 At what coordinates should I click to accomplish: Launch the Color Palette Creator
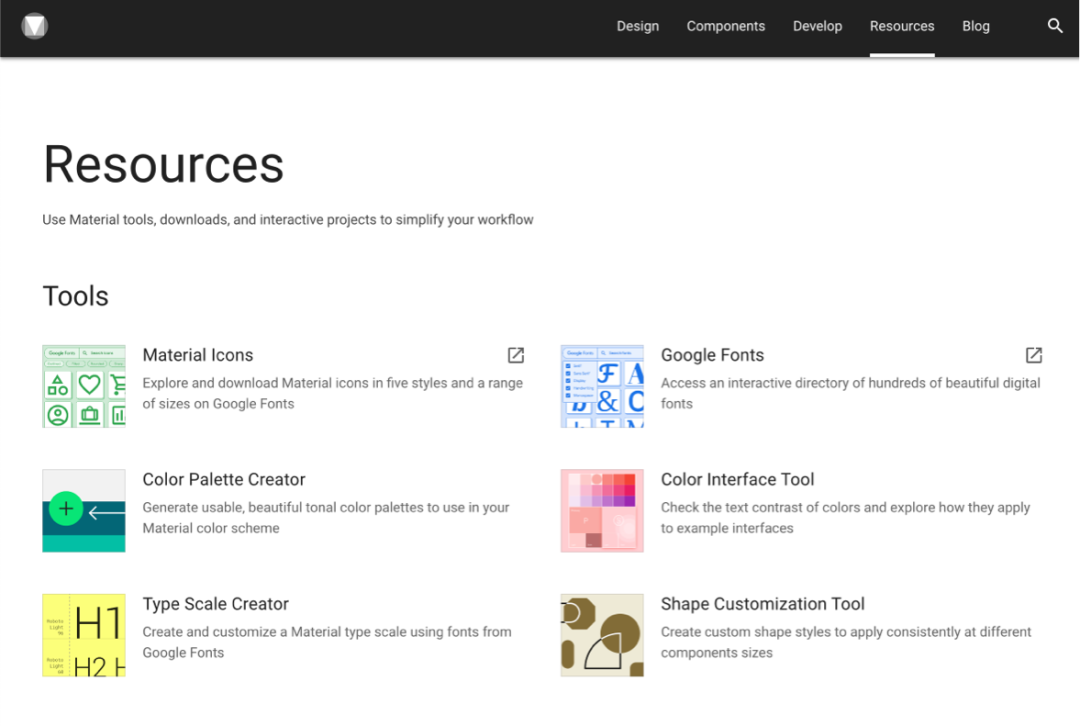(224, 479)
